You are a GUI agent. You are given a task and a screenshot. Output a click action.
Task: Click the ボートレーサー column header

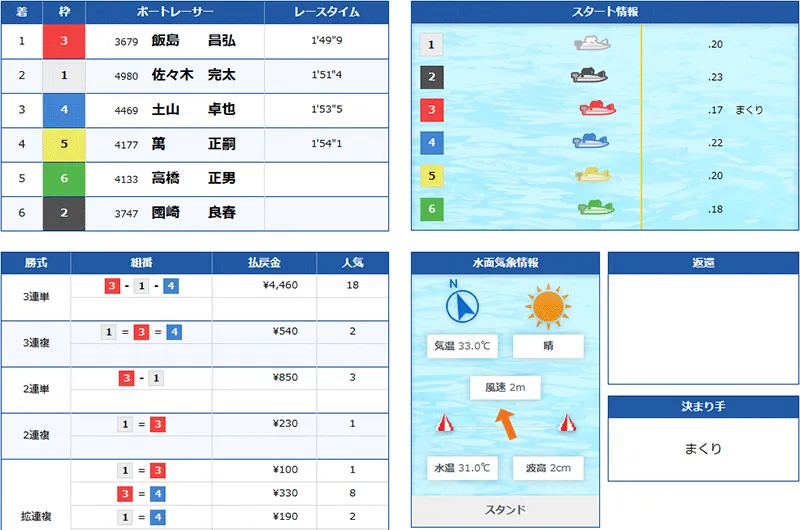pyautogui.click(x=175, y=12)
